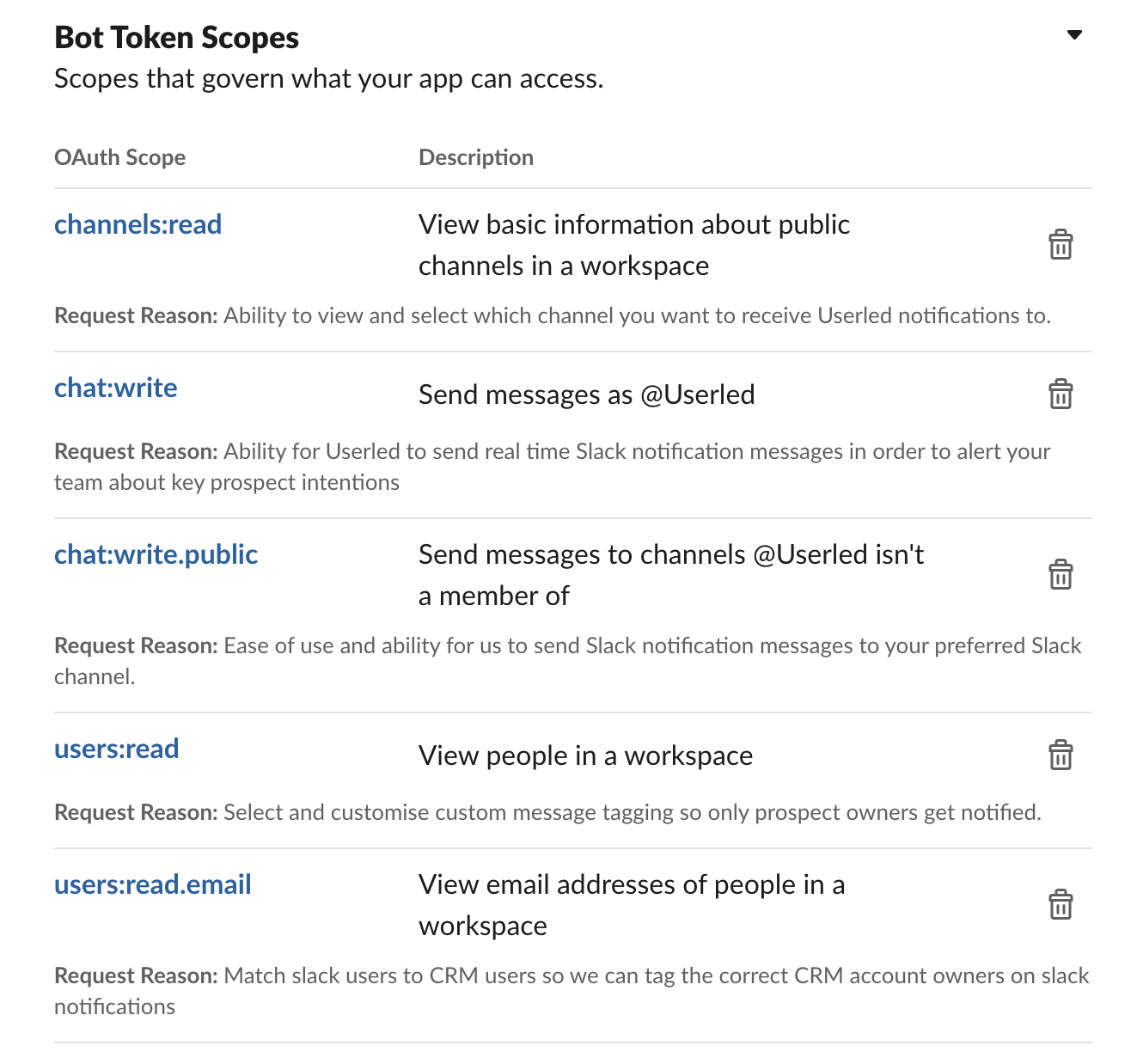Open the chat:write scope link
Viewport: 1143px width, 1064px height.
[x=115, y=388]
